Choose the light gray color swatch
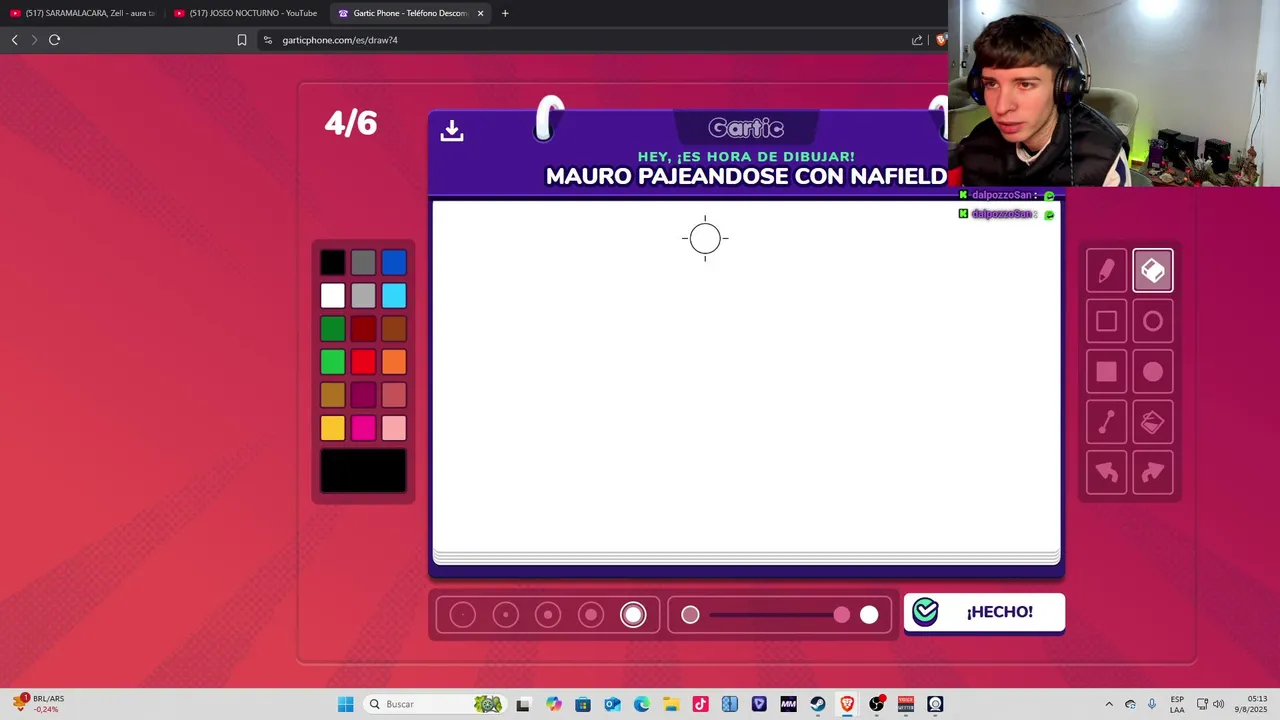 pos(363,296)
